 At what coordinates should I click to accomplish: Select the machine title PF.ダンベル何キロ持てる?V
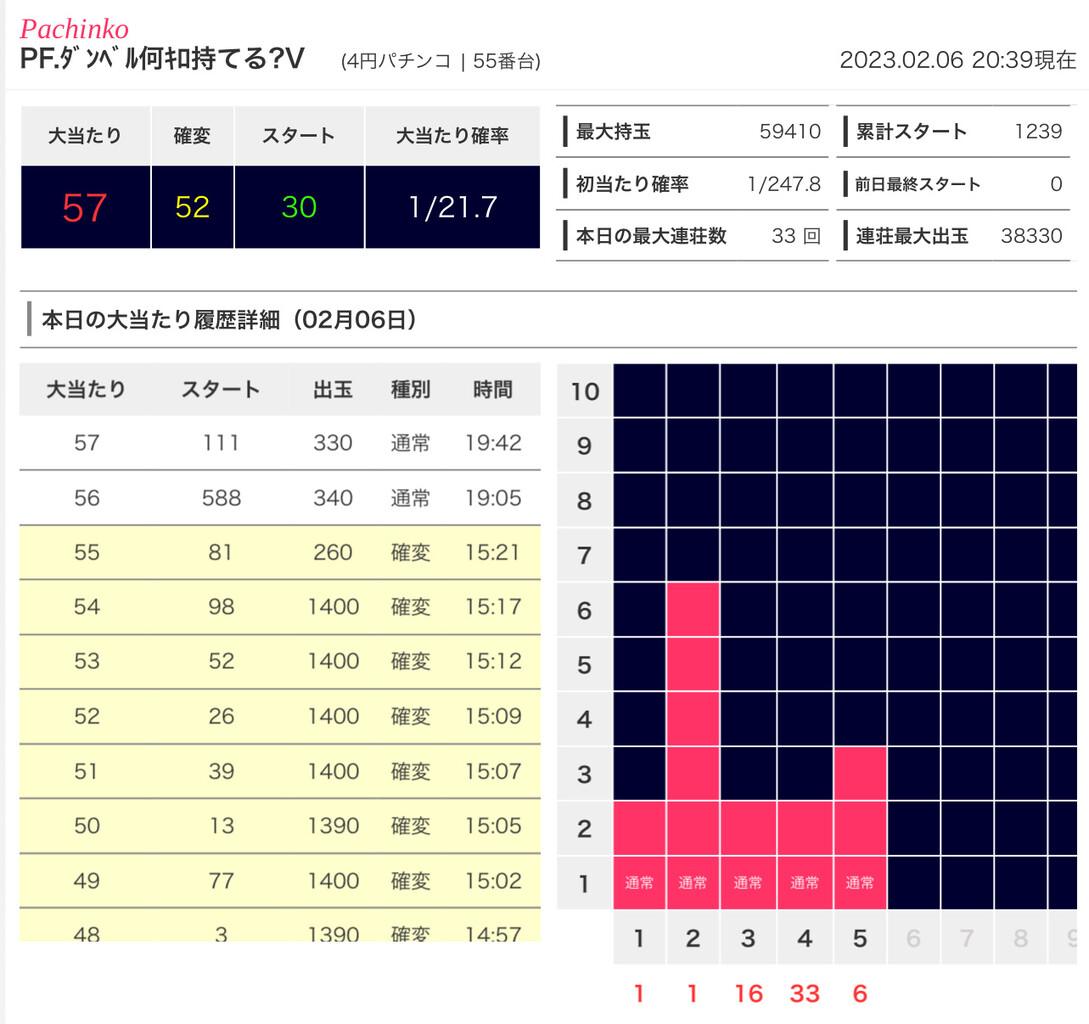162,59
